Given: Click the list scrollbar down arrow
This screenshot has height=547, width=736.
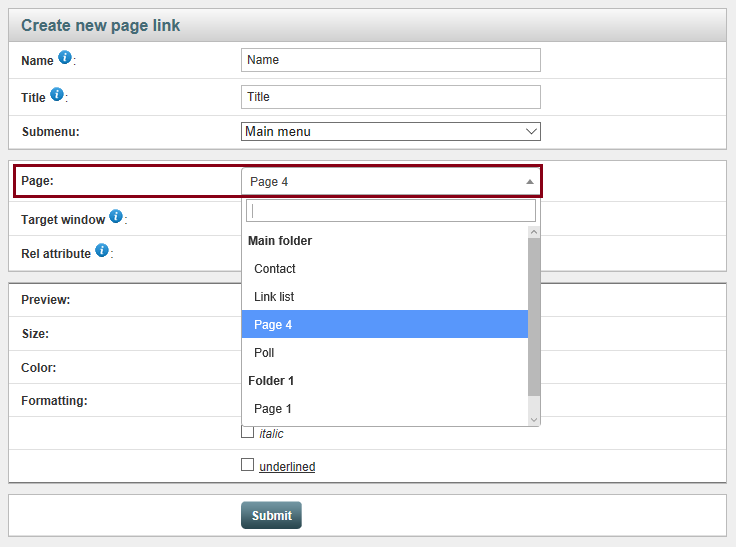Looking at the screenshot, I should 534,420.
